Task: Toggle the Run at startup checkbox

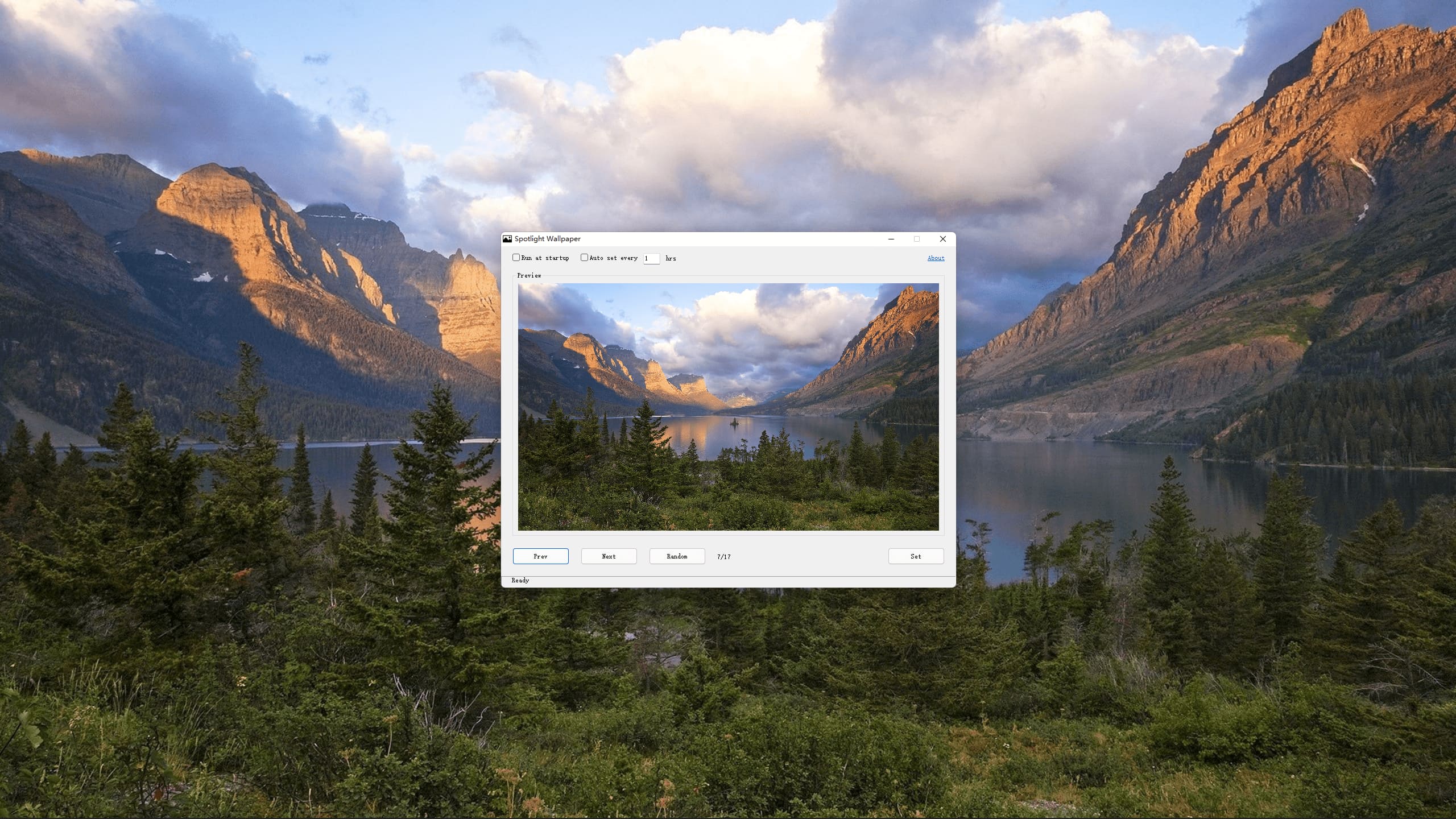Action: (515, 258)
